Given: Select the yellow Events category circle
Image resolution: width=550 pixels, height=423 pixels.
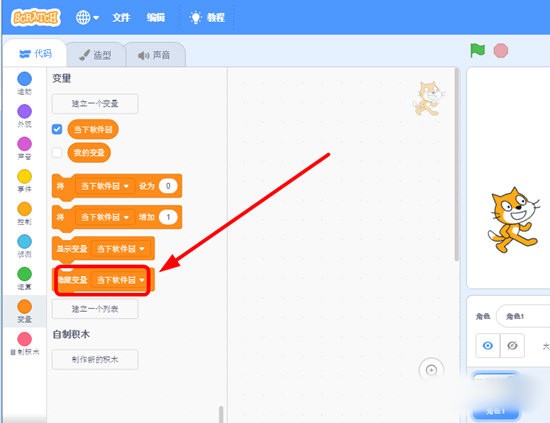Looking at the screenshot, I should [25, 176].
